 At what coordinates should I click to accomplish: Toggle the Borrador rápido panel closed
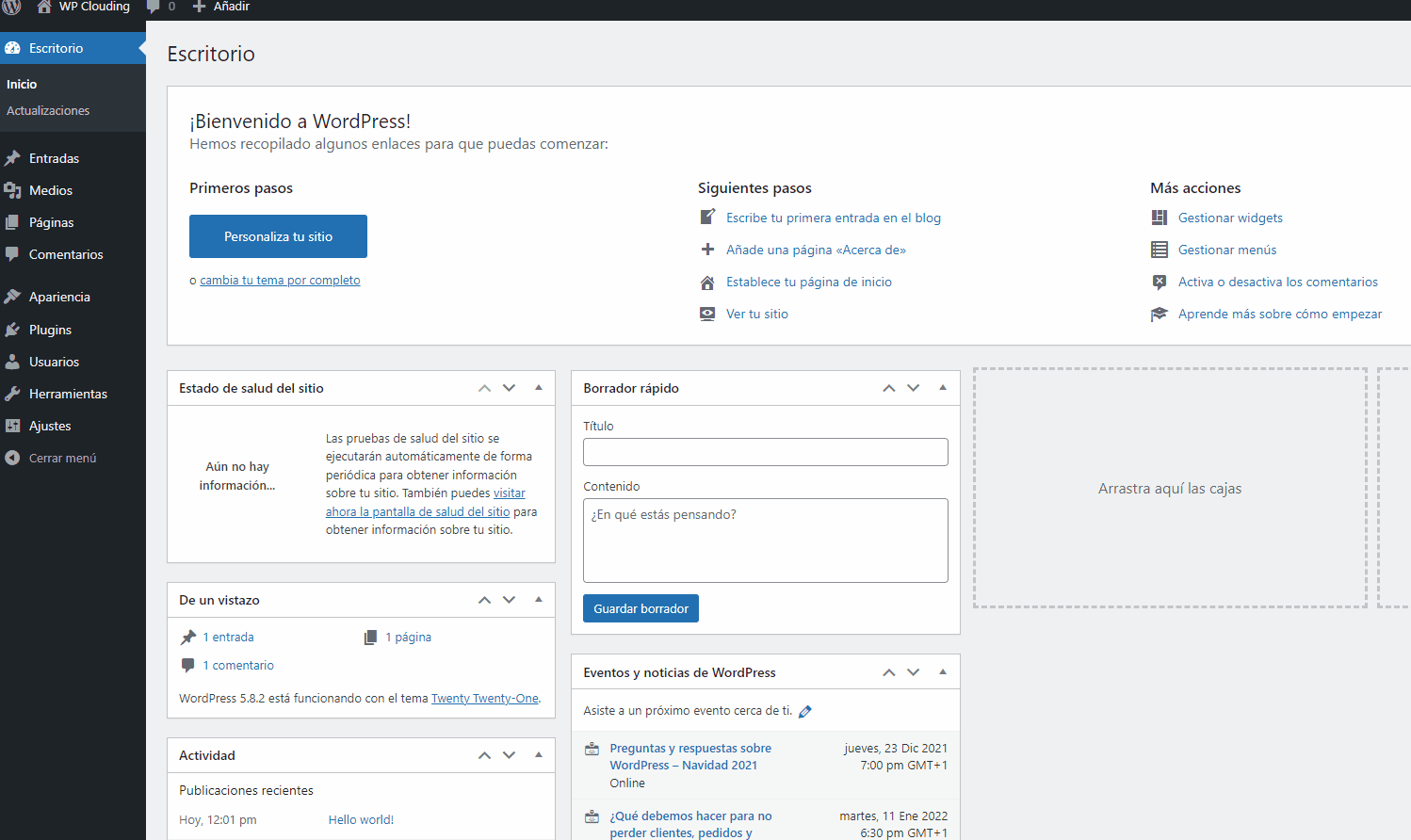[943, 388]
